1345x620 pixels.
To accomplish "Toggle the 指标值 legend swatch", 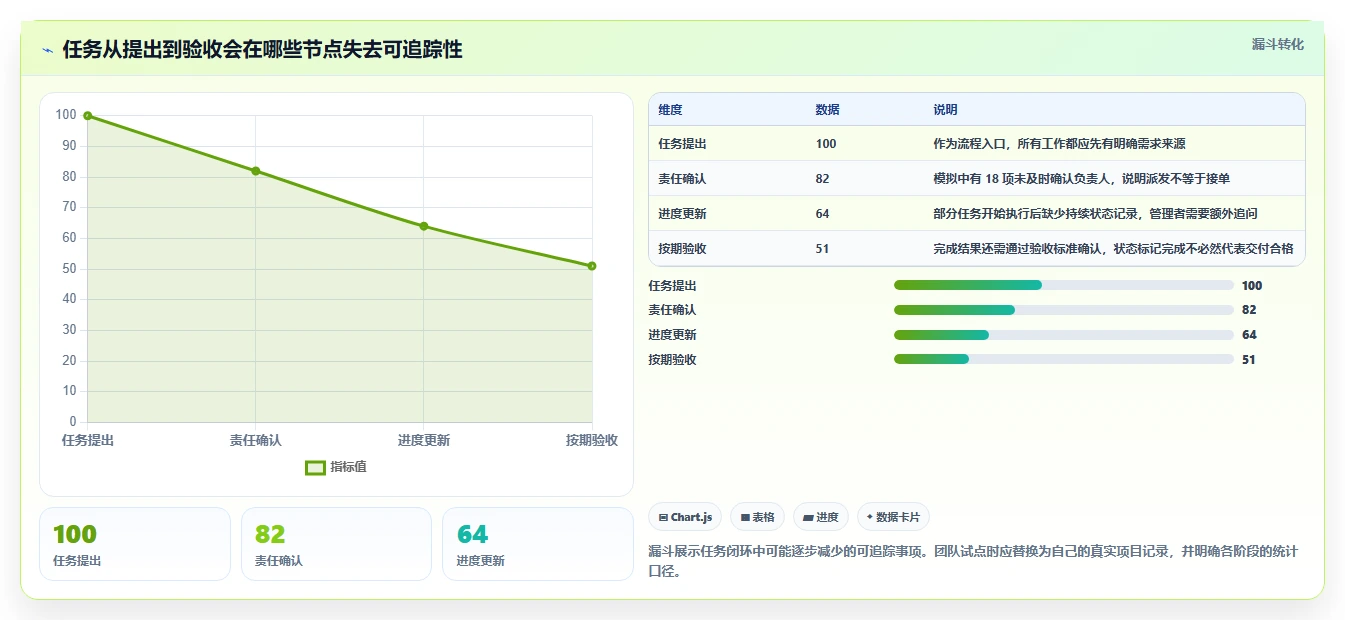I will pyautogui.click(x=315, y=467).
